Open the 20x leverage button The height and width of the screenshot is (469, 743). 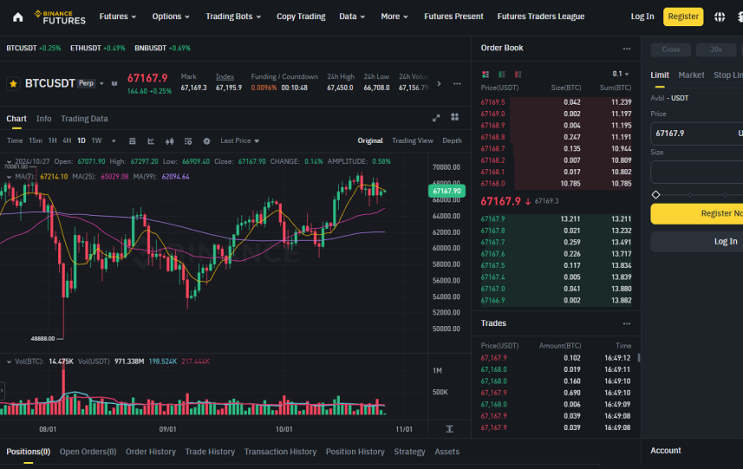point(716,49)
